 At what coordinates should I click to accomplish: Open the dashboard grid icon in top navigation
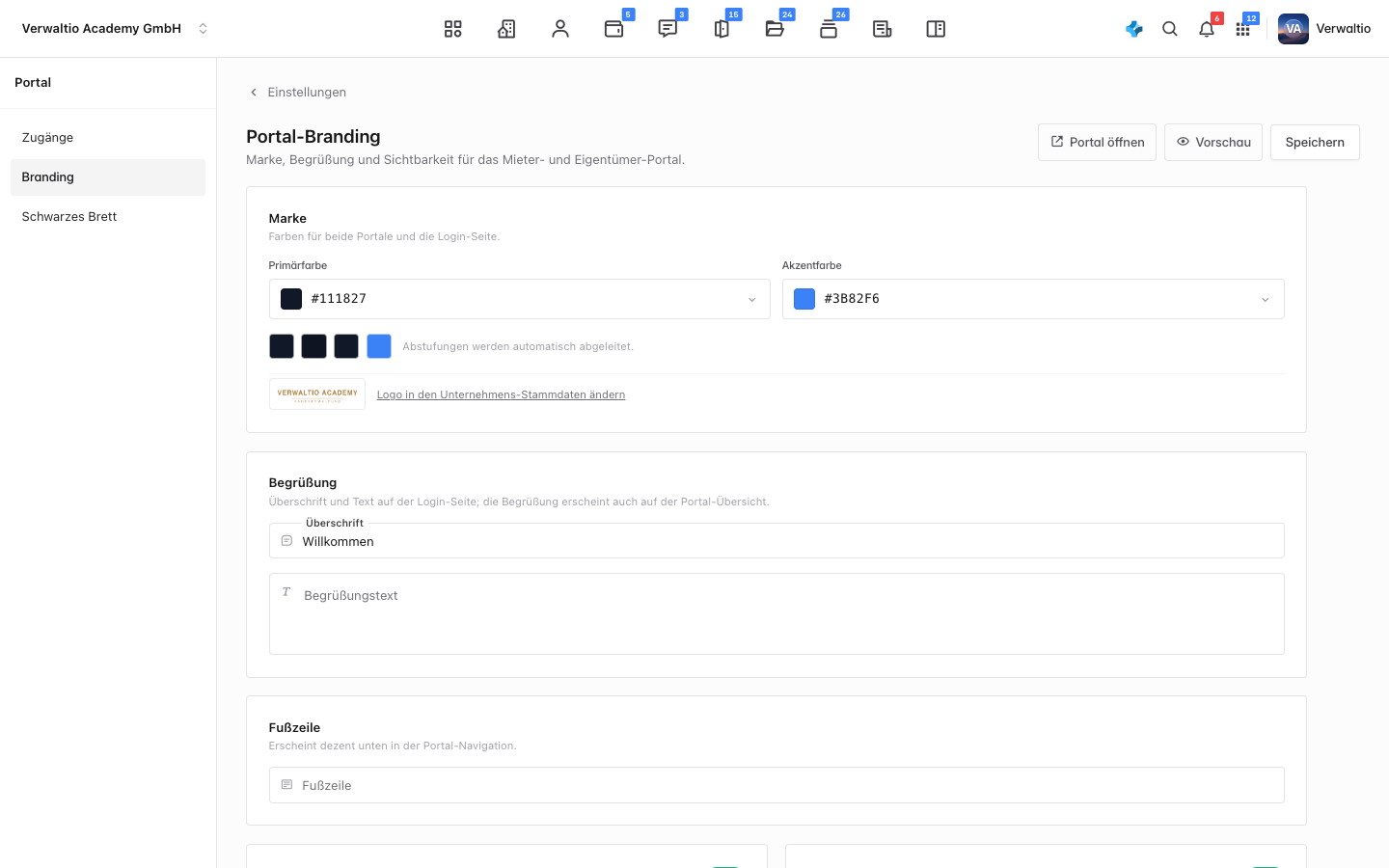(x=452, y=29)
